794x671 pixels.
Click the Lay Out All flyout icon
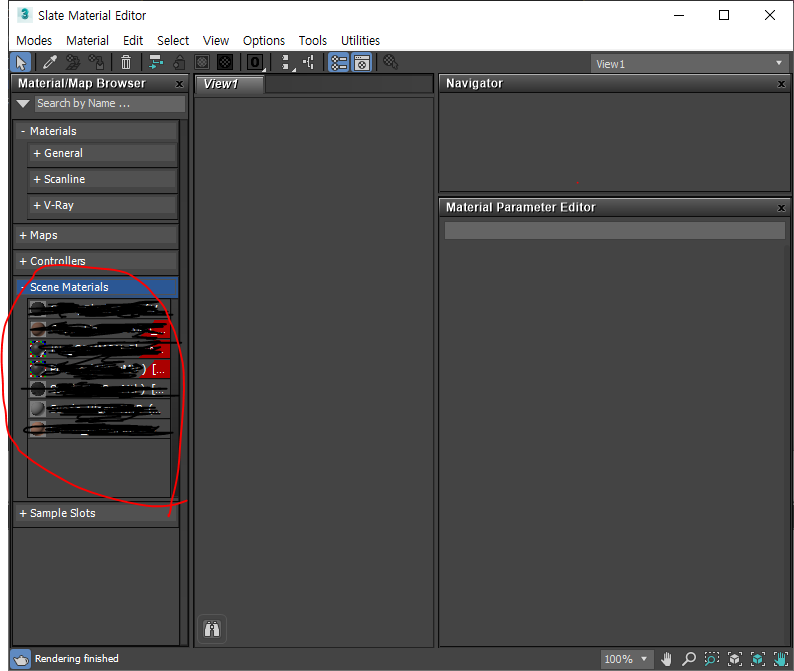pyautogui.click(x=287, y=63)
